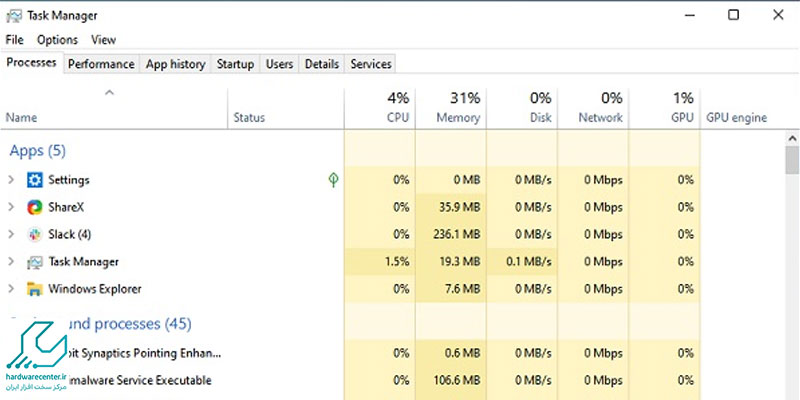800x400 pixels.
Task: Select the Apps (5) group header
Action: (38, 151)
